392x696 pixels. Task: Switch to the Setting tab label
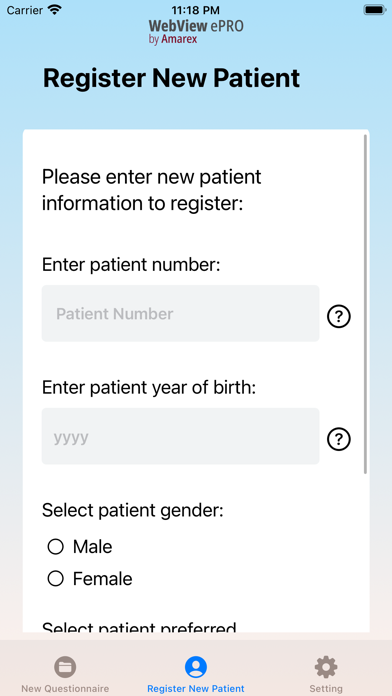pyautogui.click(x=326, y=689)
